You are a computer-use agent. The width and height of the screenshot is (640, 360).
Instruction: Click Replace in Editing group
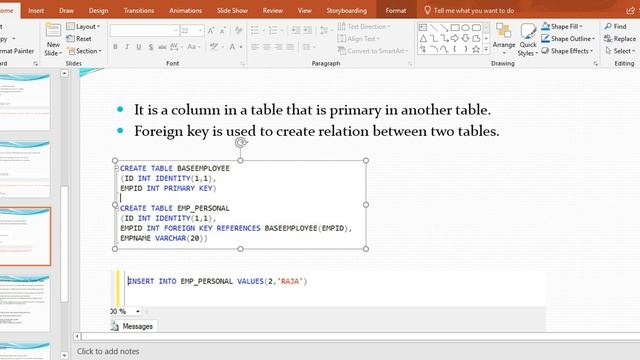click(620, 39)
